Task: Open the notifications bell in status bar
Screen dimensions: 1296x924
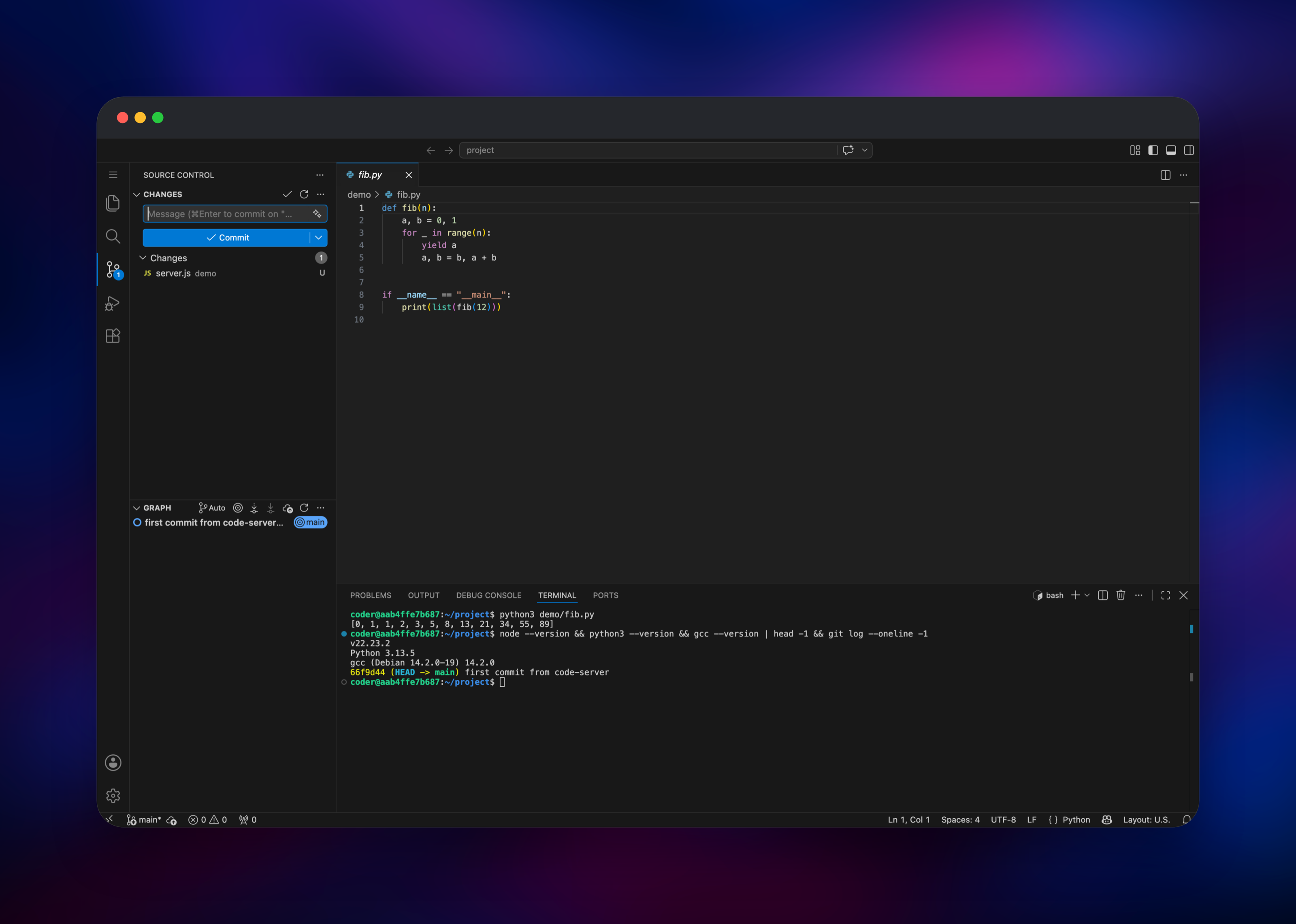Action: [x=1186, y=819]
